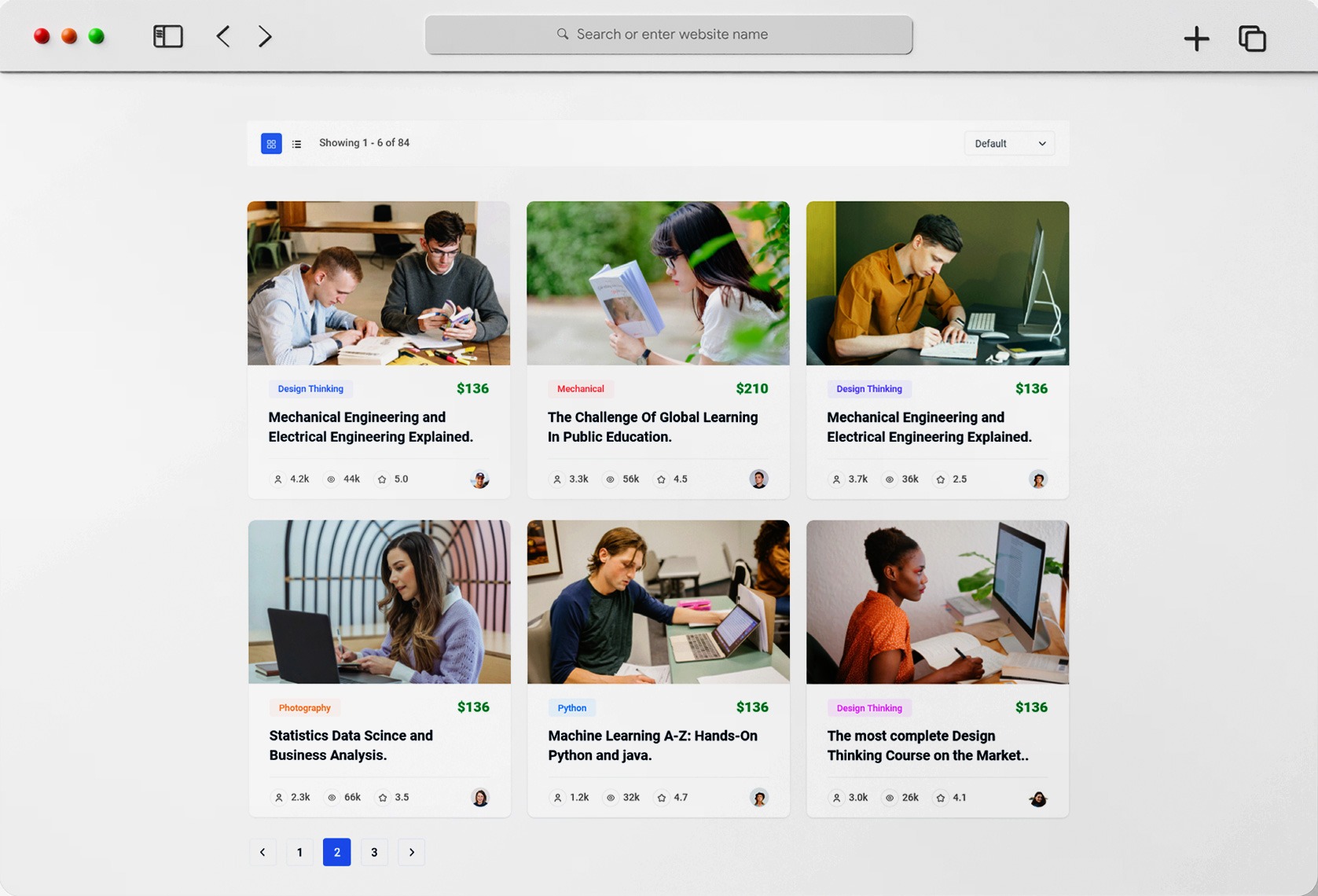The image size is (1318, 896).
Task: Toggle the browser sidebar panel icon
Action: tap(167, 36)
